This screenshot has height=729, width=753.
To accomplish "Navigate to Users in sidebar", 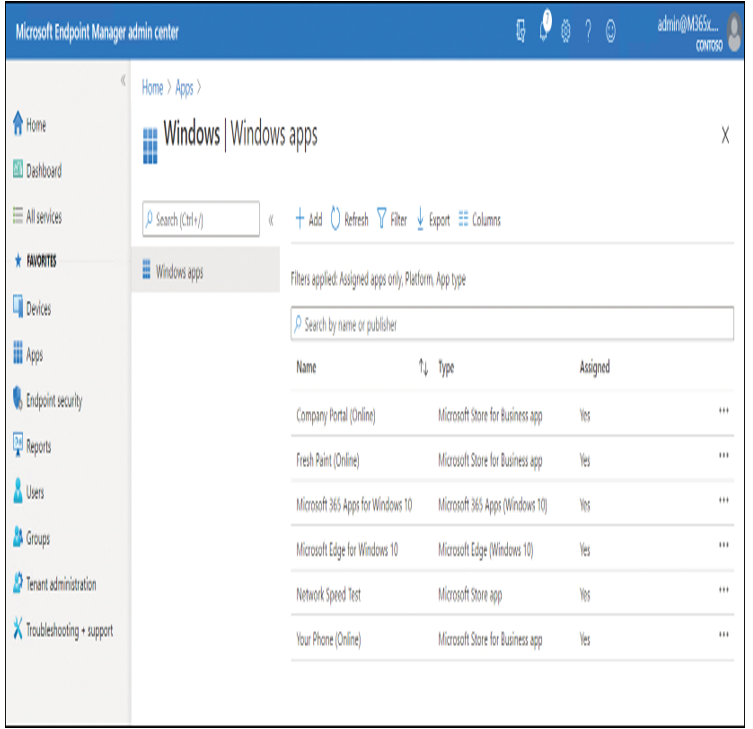I will [28, 492].
